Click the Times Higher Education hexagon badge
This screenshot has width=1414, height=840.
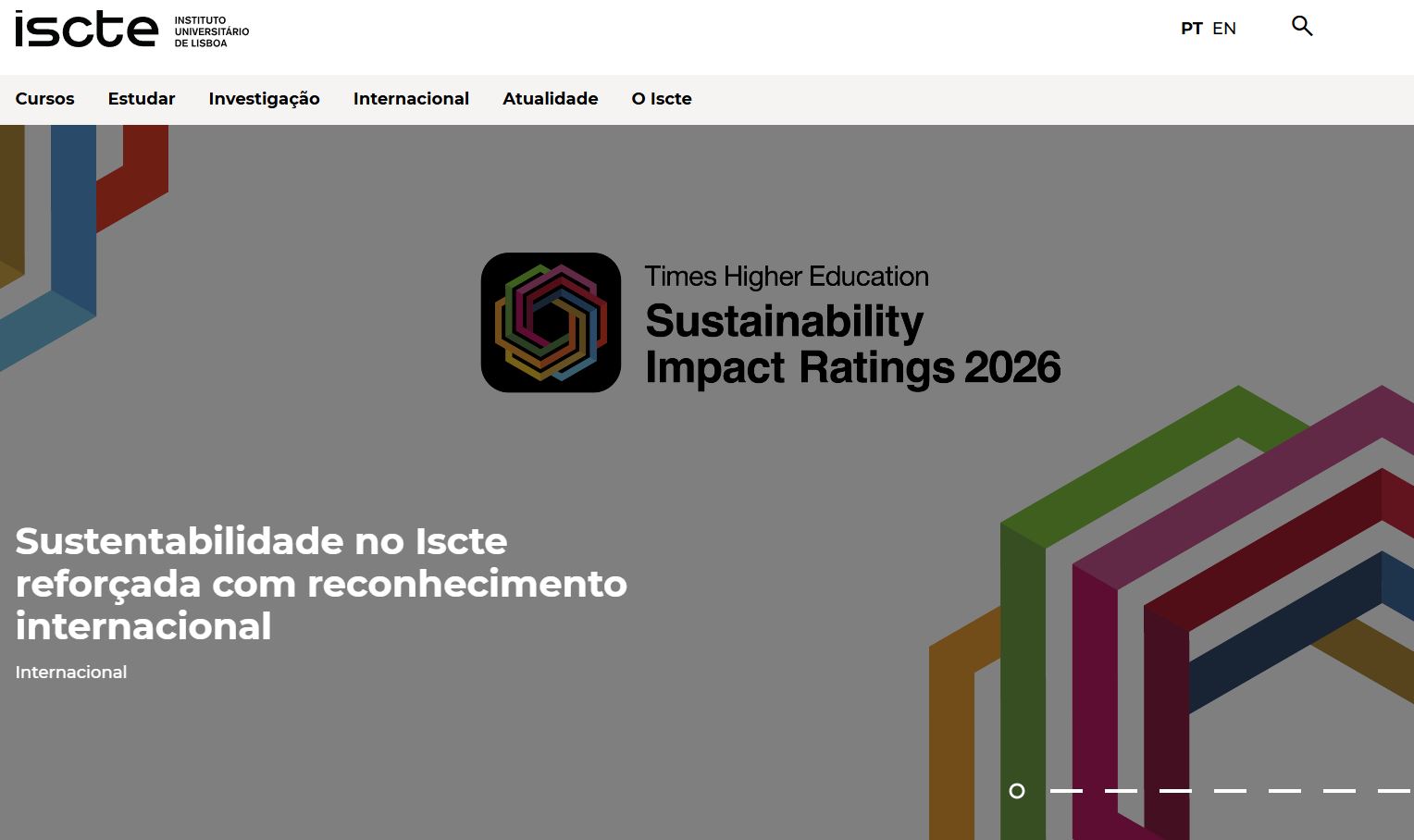[x=551, y=322]
